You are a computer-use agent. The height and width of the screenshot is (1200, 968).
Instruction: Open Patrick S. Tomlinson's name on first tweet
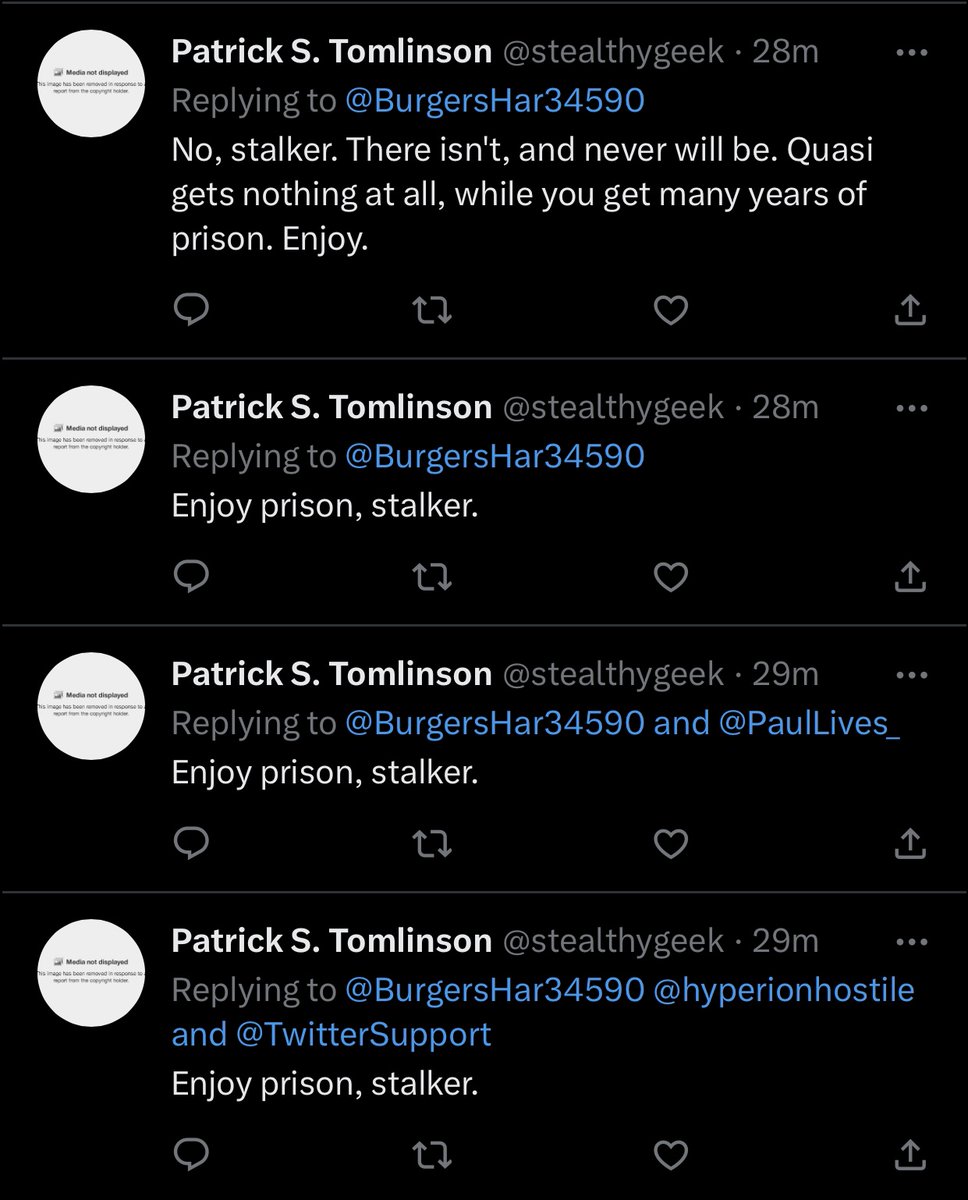[332, 51]
